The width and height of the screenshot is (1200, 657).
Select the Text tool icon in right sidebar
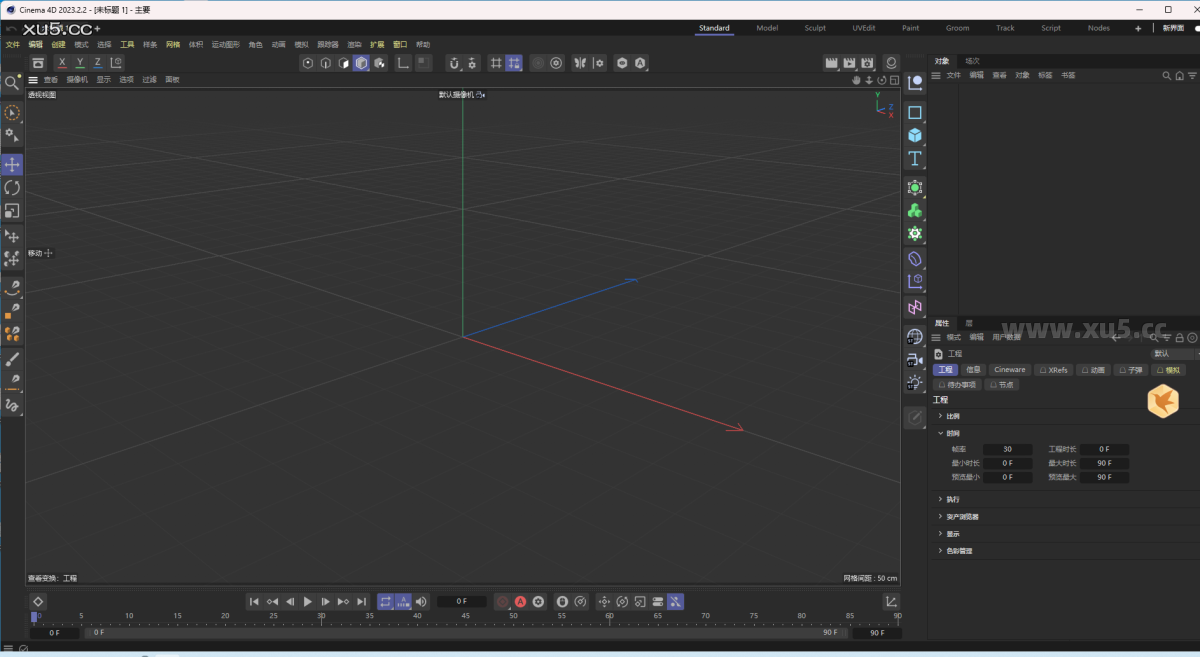pyautogui.click(x=914, y=158)
